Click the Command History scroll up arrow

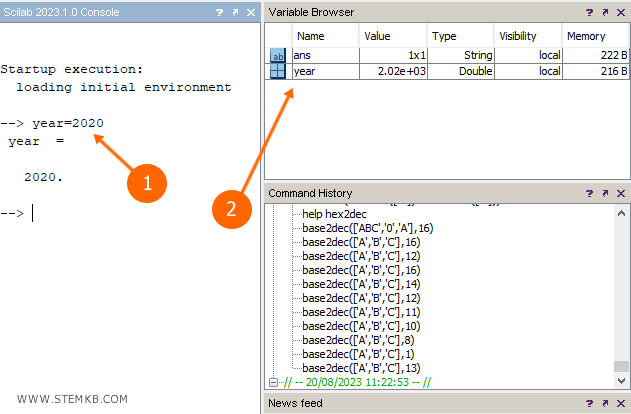coord(622,210)
